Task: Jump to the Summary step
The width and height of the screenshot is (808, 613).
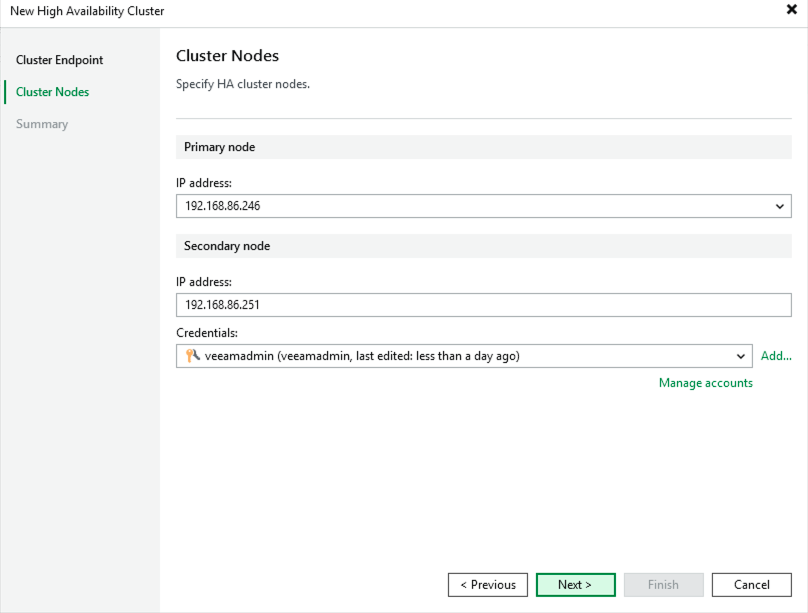Action: 42,124
